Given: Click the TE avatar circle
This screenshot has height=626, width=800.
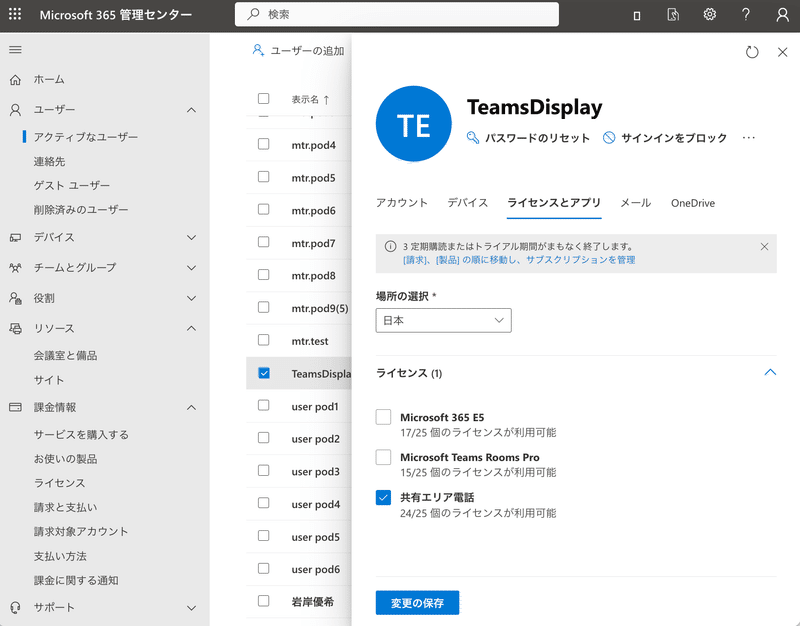Looking at the screenshot, I should [x=414, y=124].
